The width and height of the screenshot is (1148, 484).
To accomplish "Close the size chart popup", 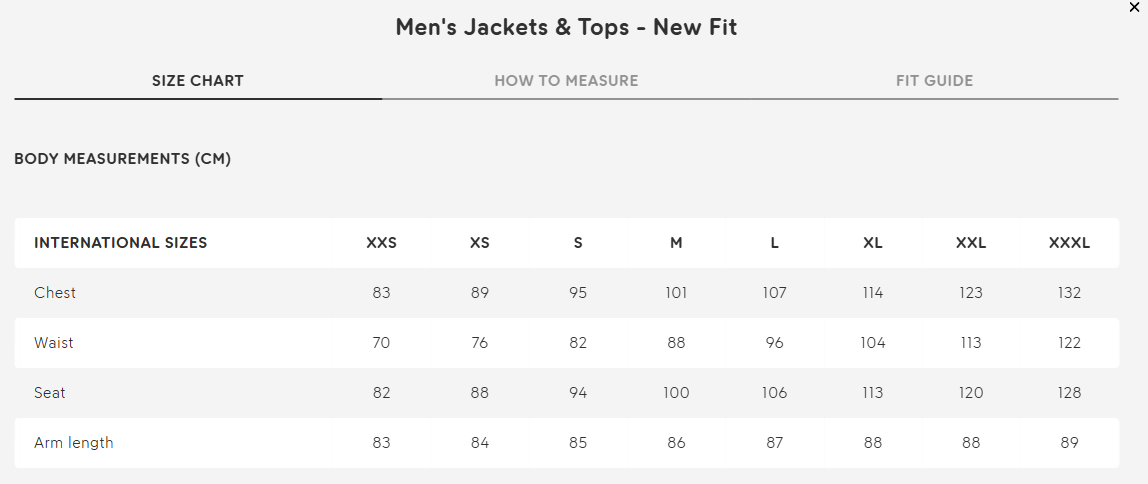I will (x=1133, y=7).
